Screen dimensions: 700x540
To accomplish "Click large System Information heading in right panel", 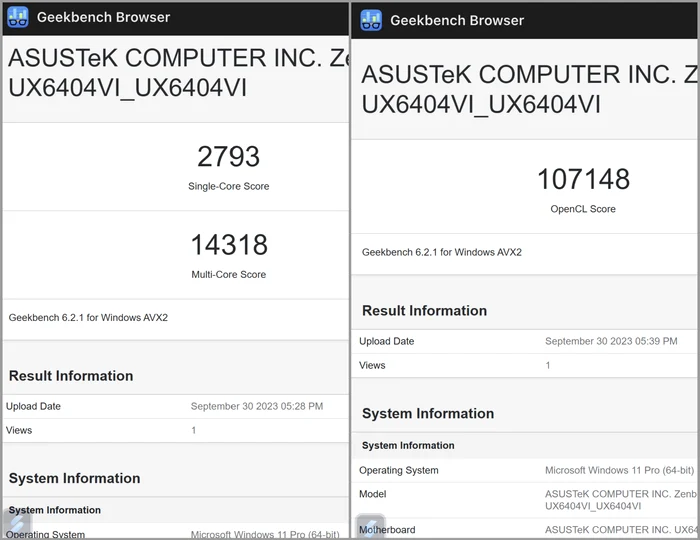I will coord(428,414).
